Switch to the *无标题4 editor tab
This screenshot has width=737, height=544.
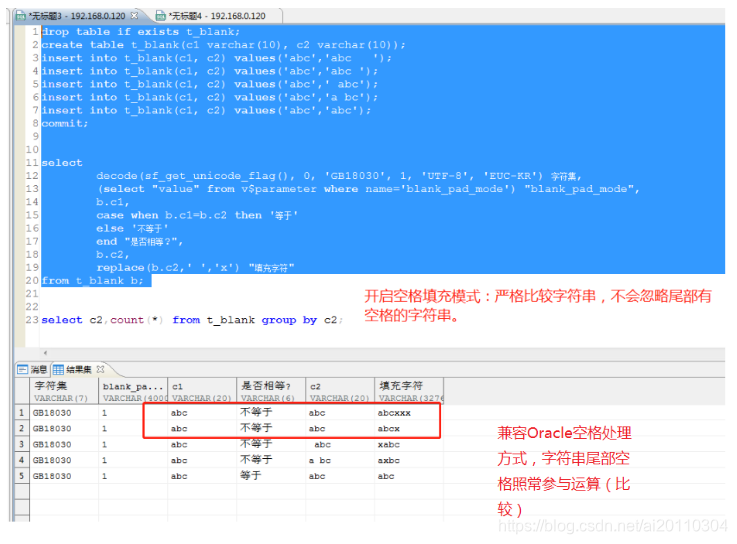[x=217, y=16]
